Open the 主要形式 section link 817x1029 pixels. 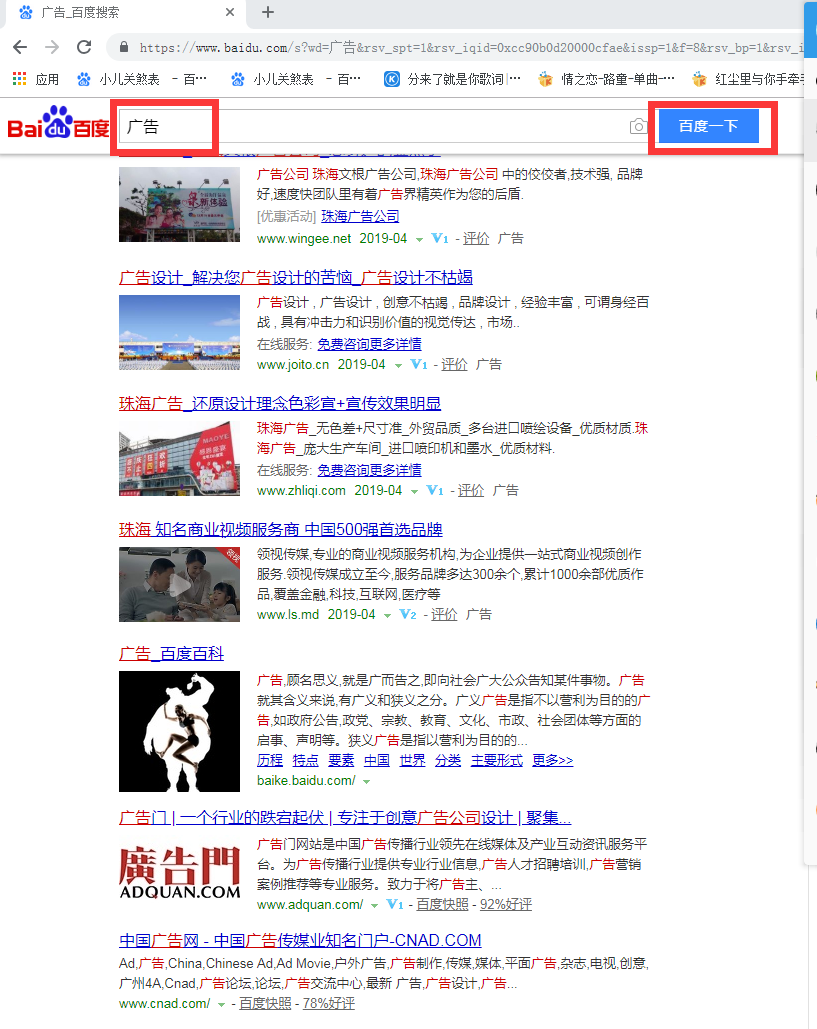point(497,760)
